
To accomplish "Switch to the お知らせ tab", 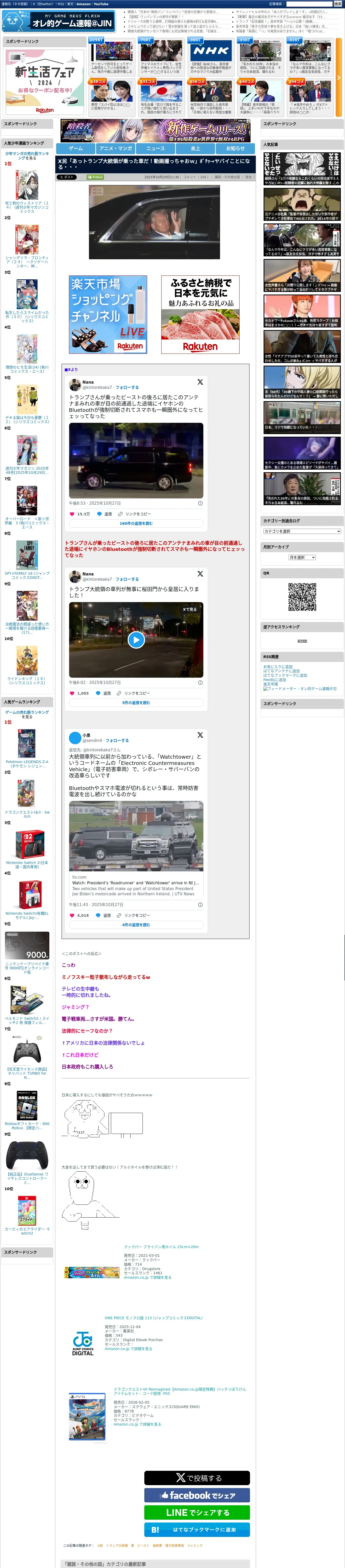I will (x=236, y=148).
